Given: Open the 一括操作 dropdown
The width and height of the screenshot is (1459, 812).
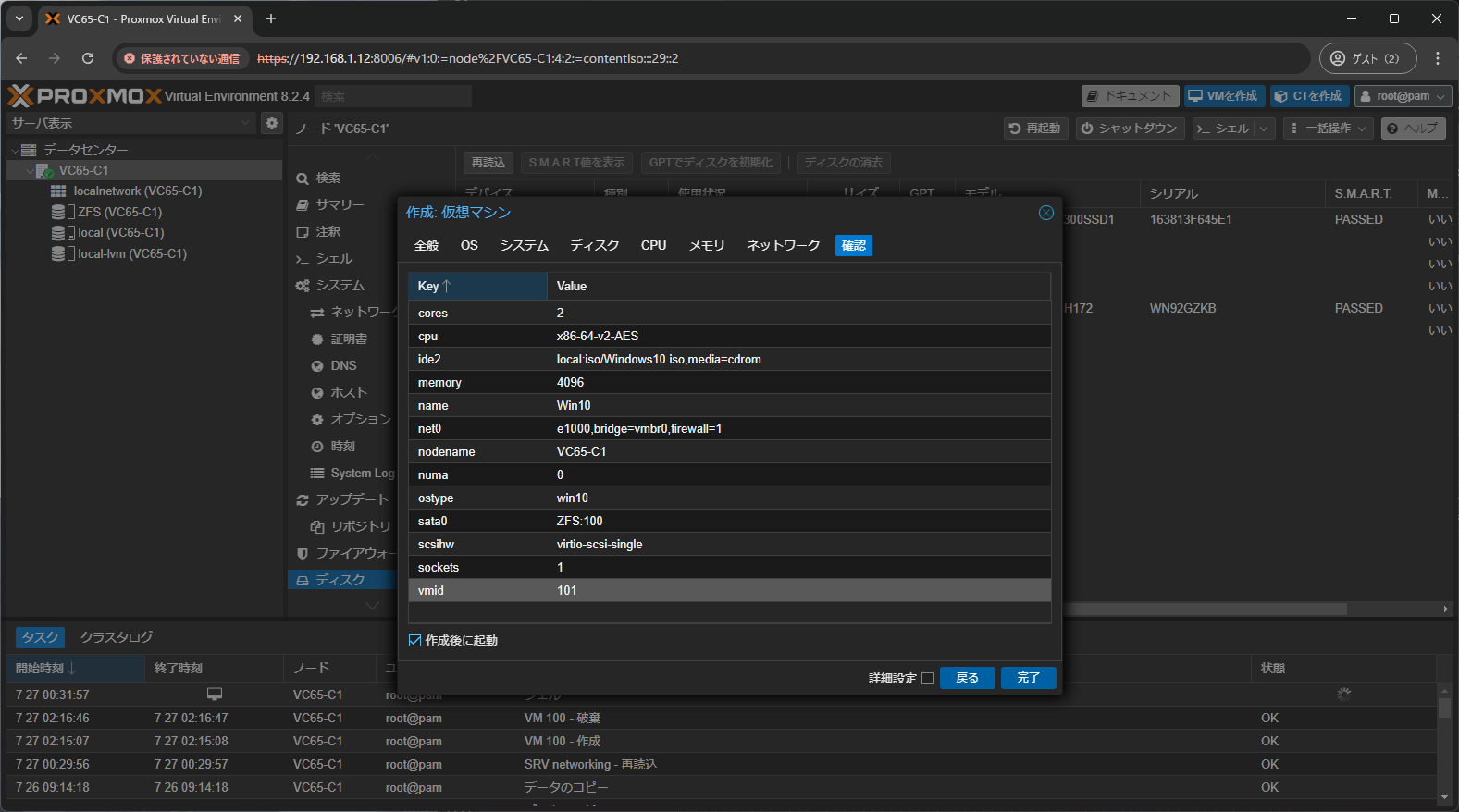Looking at the screenshot, I should (1329, 129).
